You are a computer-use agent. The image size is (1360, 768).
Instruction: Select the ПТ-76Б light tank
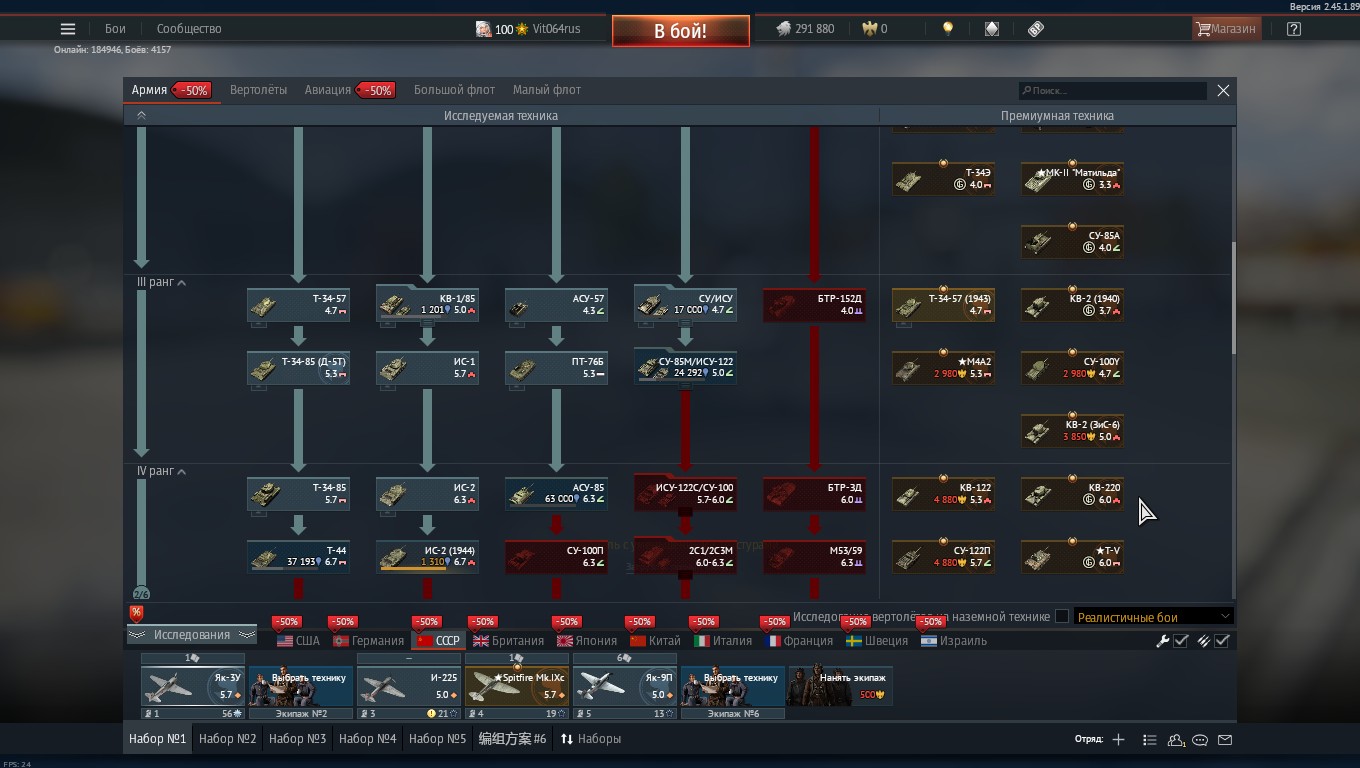coord(556,368)
